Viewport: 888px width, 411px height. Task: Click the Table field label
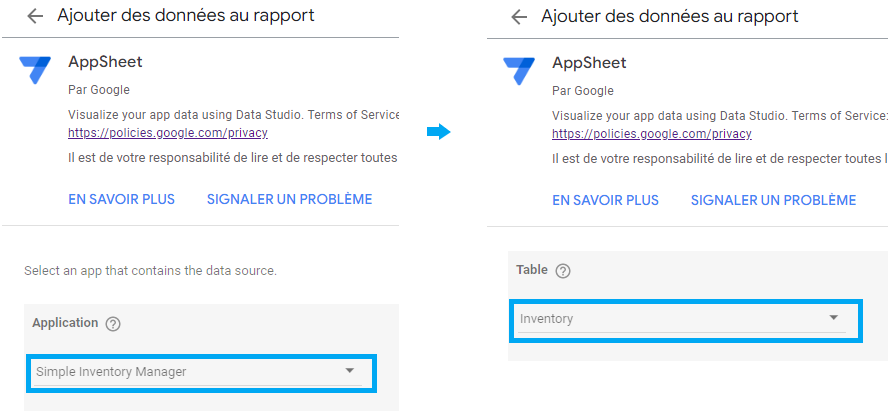532,269
